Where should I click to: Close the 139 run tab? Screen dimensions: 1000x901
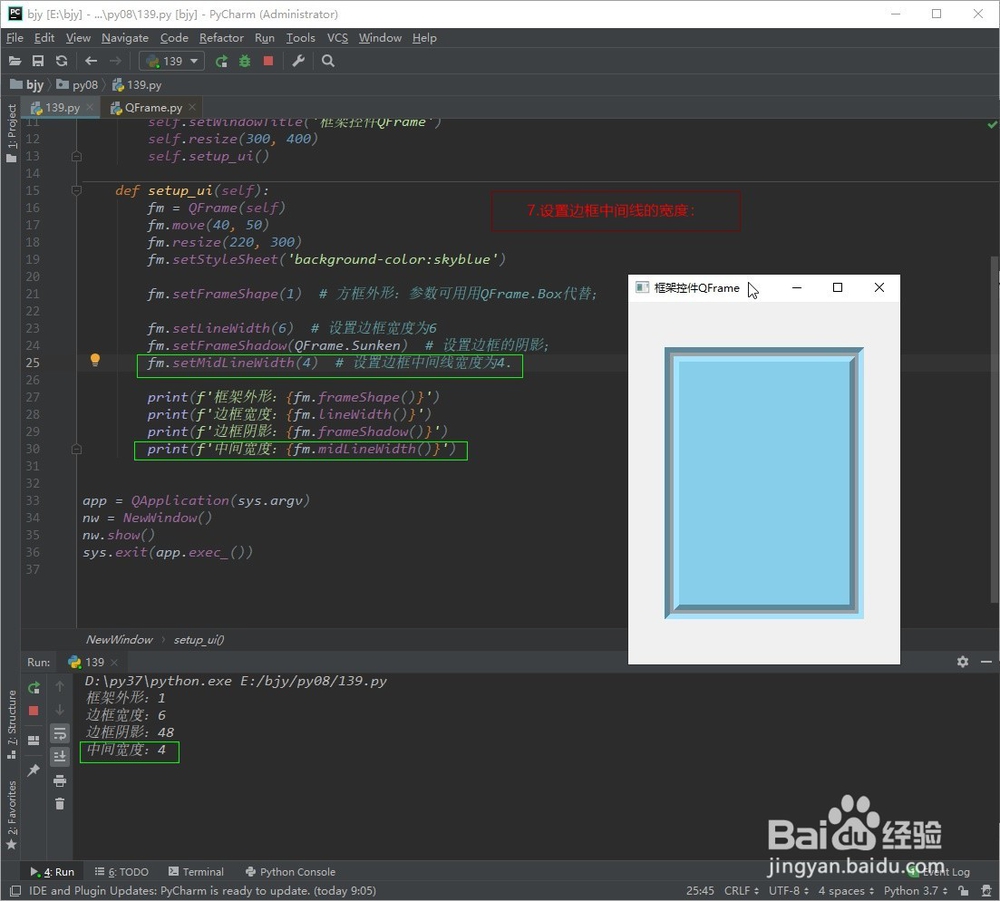coord(114,663)
